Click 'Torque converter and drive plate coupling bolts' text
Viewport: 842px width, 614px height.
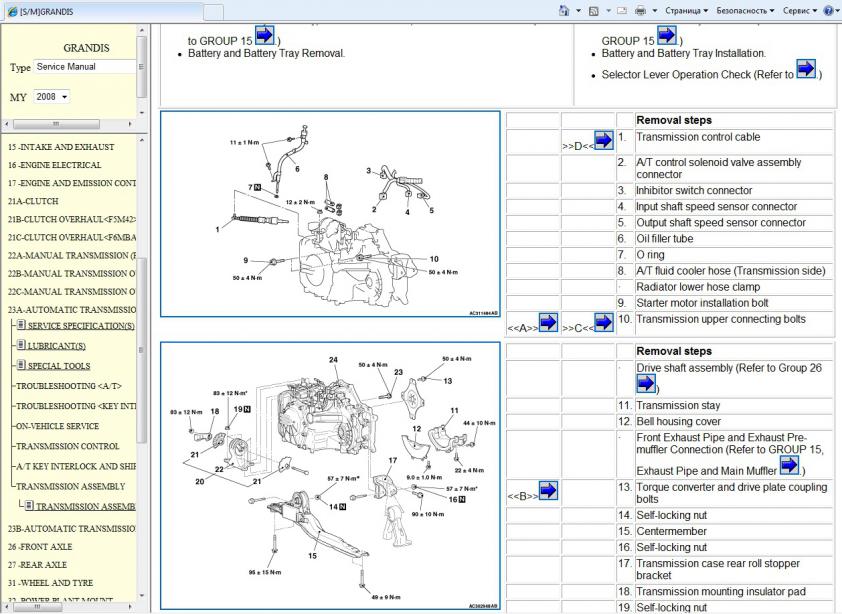click(x=731, y=493)
